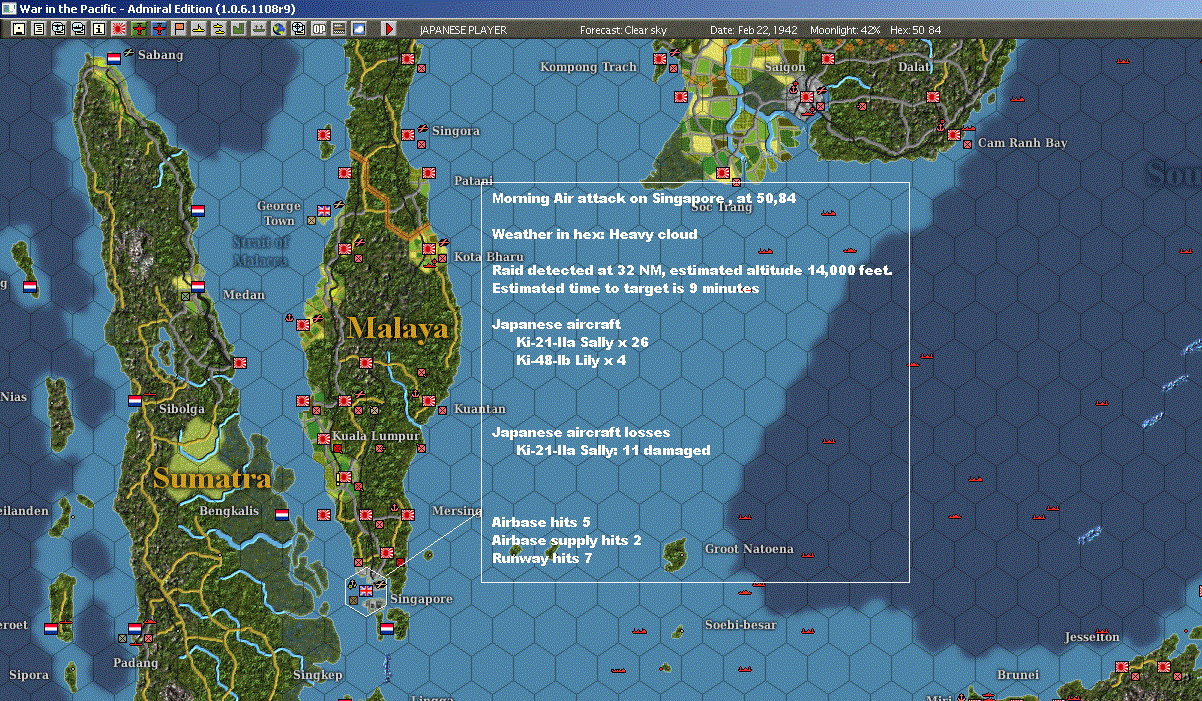Click the 'Kuala Lumpur' map label
This screenshot has height=701, width=1202.
point(375,437)
